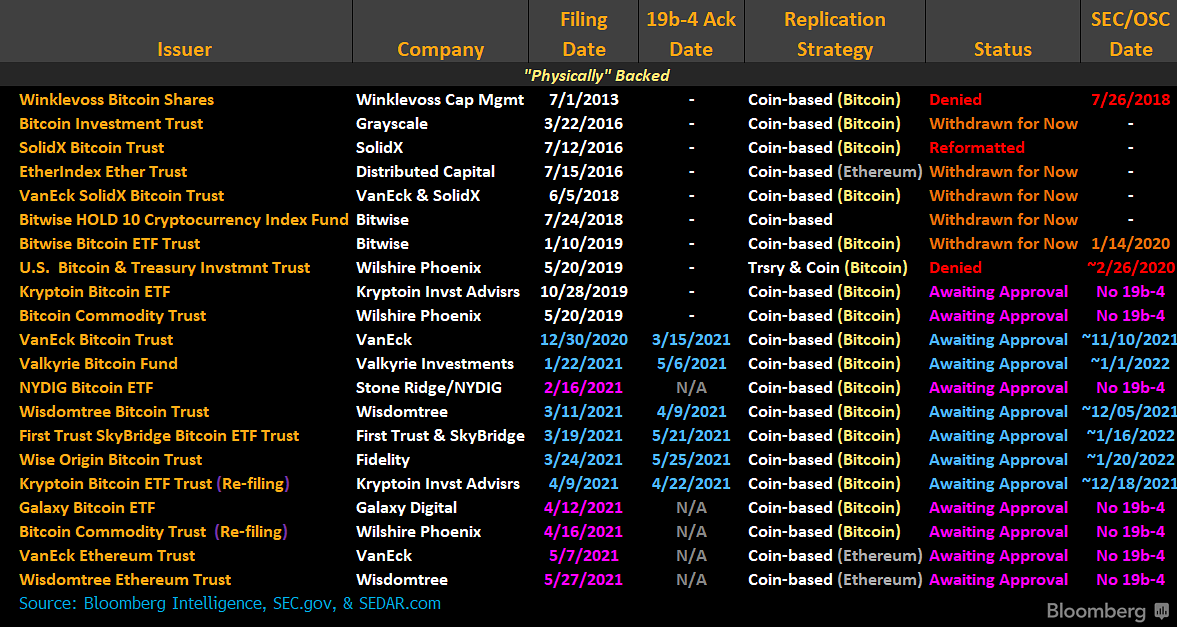Select the SolidX Bitcoin Trust issuer cell
Viewport: 1177px width, 627px height.
(x=92, y=147)
